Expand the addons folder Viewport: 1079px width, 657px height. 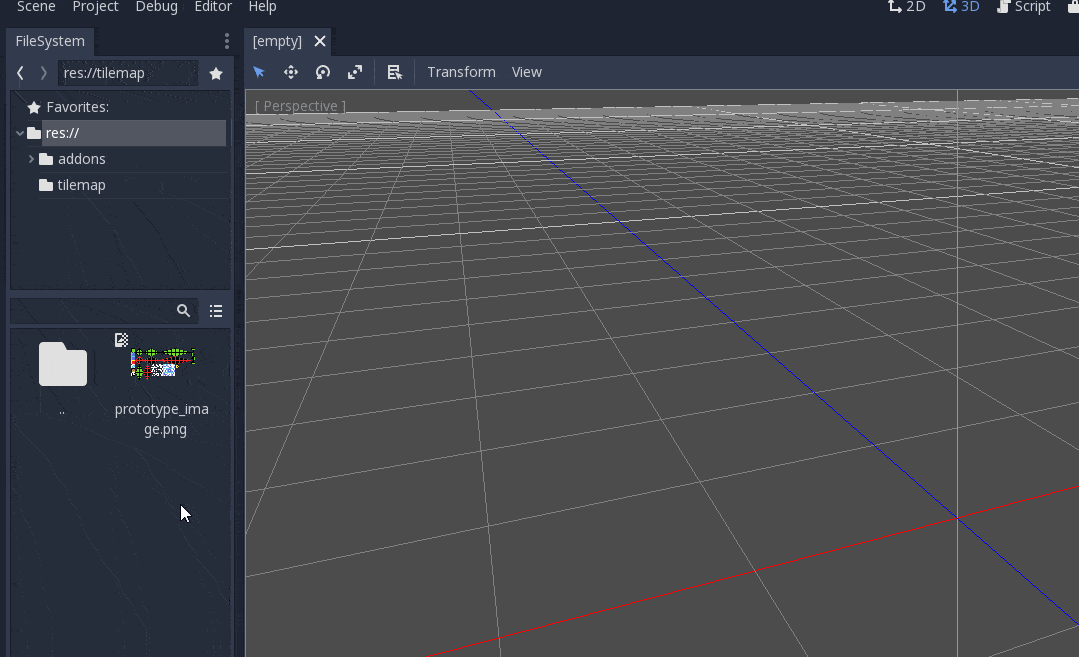click(31, 158)
